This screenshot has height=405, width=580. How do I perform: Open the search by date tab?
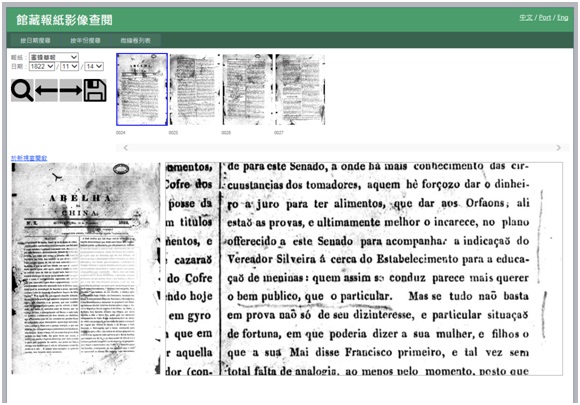(36, 40)
